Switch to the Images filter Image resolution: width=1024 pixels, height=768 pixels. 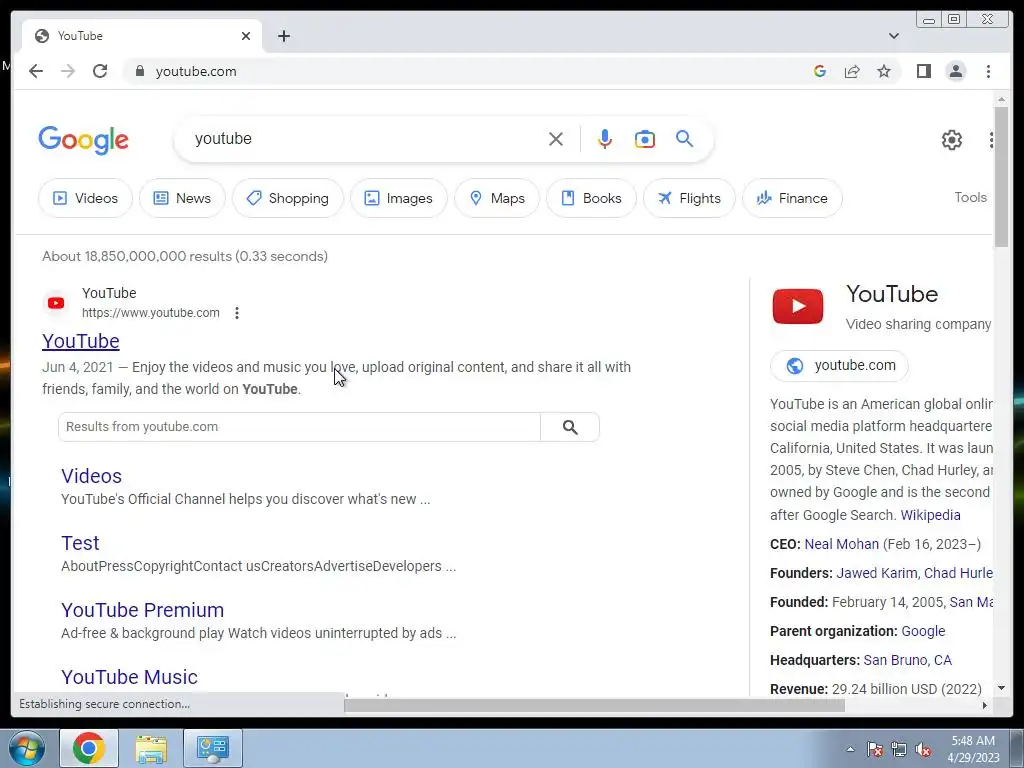coord(398,198)
